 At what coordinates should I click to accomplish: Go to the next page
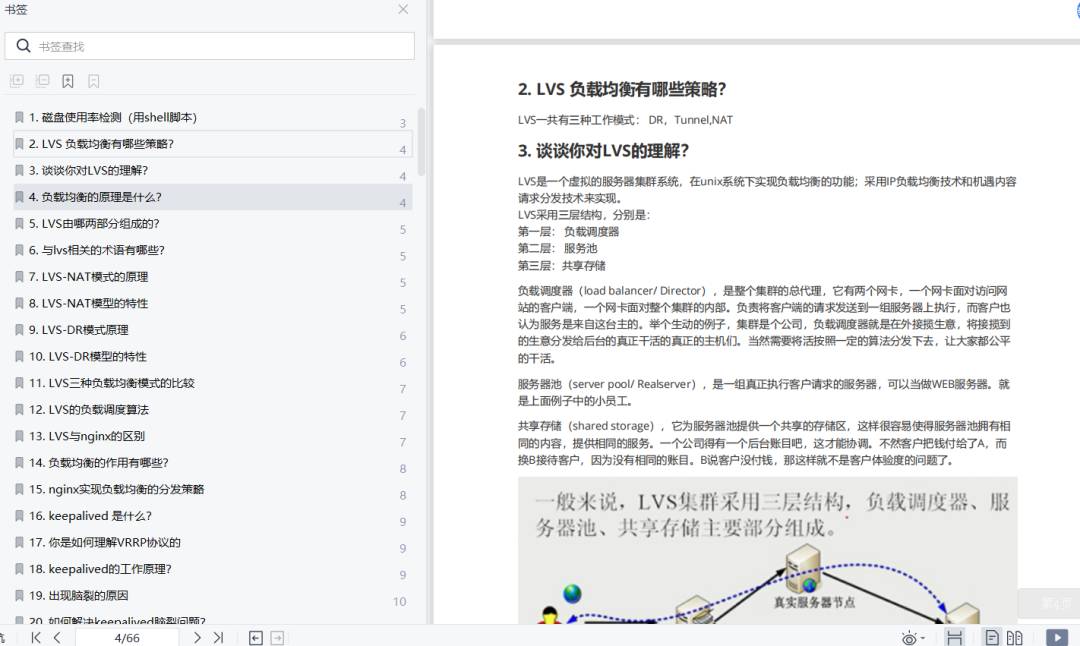pyautogui.click(x=197, y=638)
